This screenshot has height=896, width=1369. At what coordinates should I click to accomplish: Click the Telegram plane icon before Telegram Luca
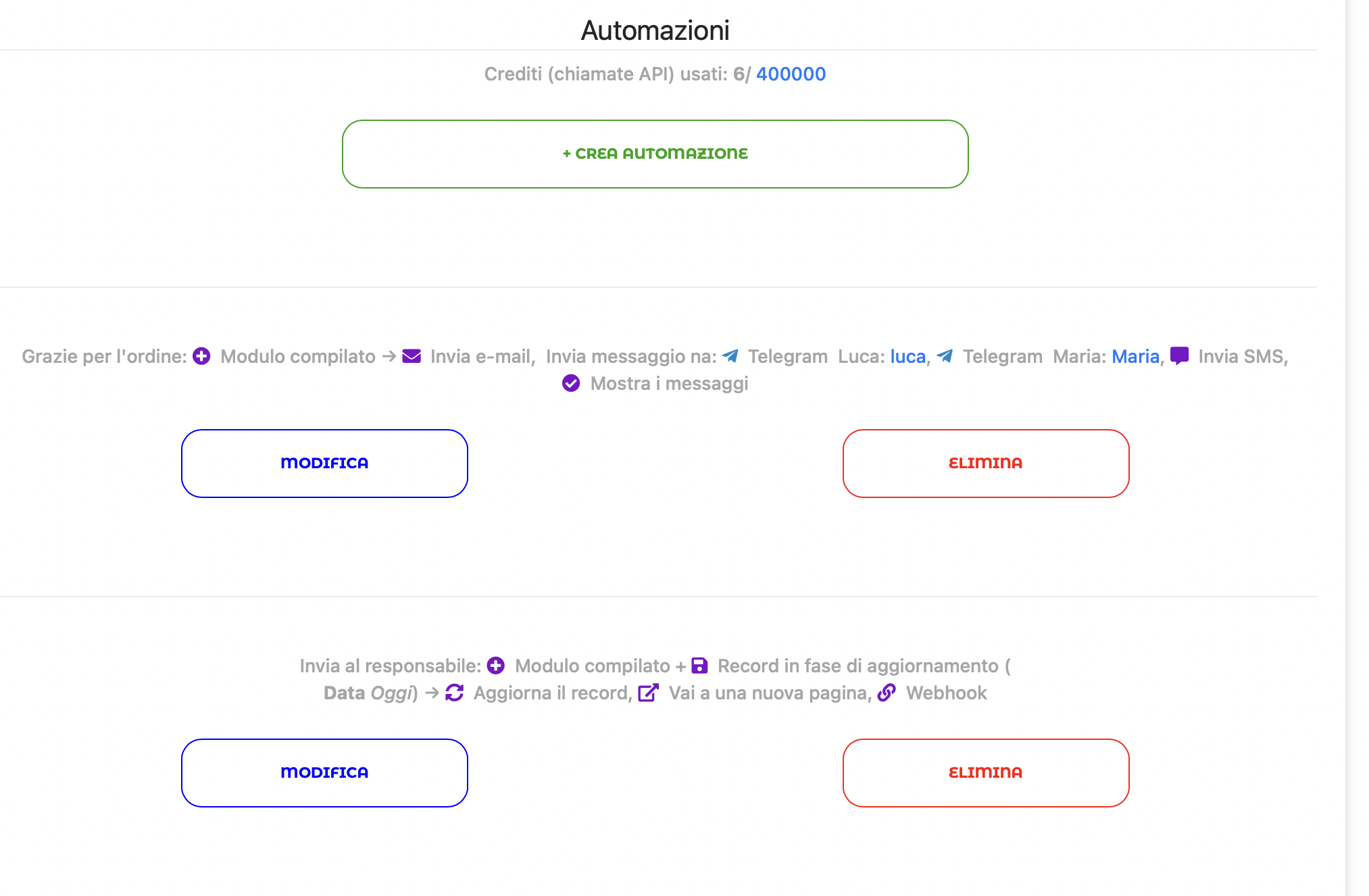[730, 356]
